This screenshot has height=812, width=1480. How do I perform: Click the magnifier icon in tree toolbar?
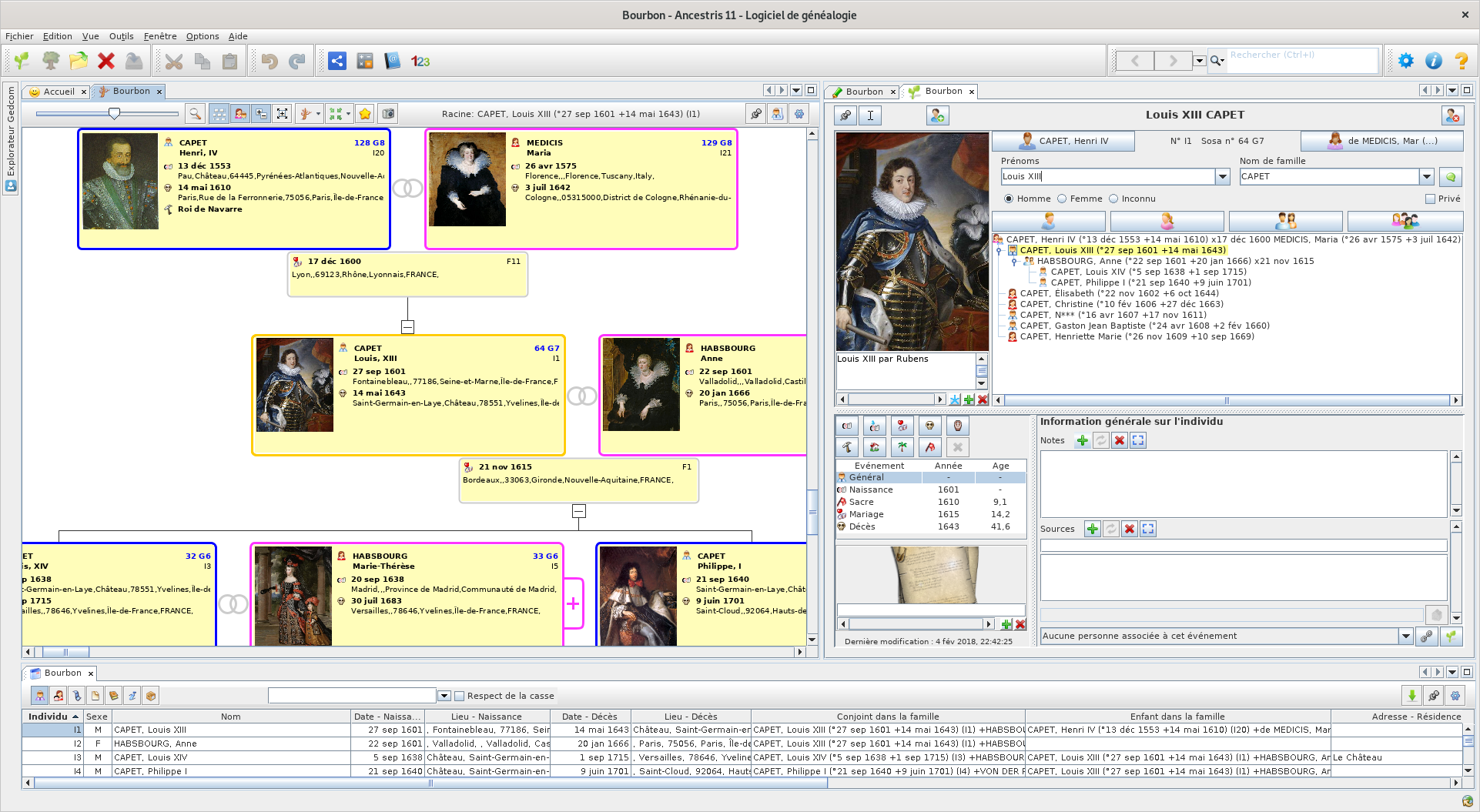[196, 114]
